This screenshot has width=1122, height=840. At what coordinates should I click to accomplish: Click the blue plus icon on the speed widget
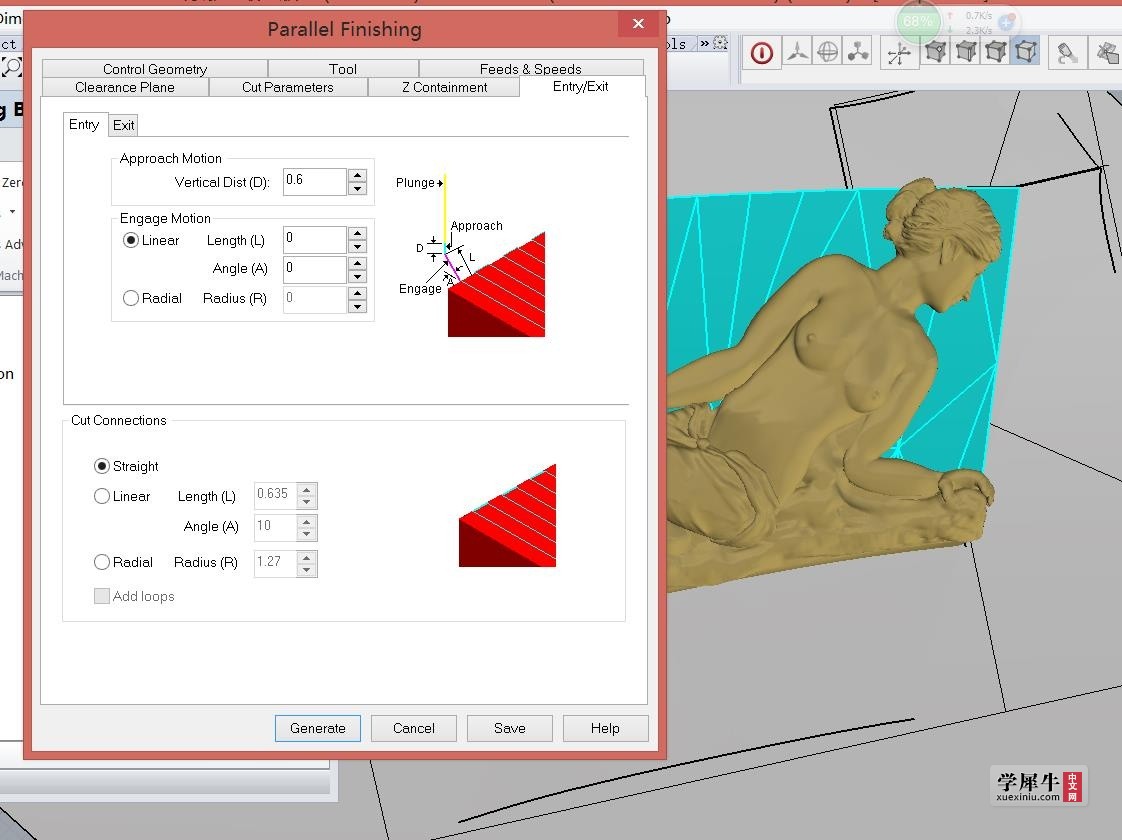point(1006,22)
